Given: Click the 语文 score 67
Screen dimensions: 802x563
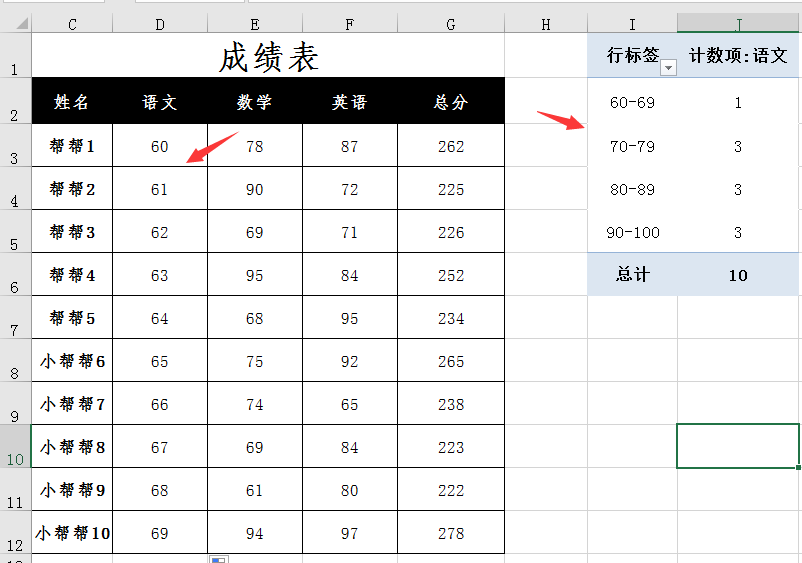Looking at the screenshot, I should (160, 446).
